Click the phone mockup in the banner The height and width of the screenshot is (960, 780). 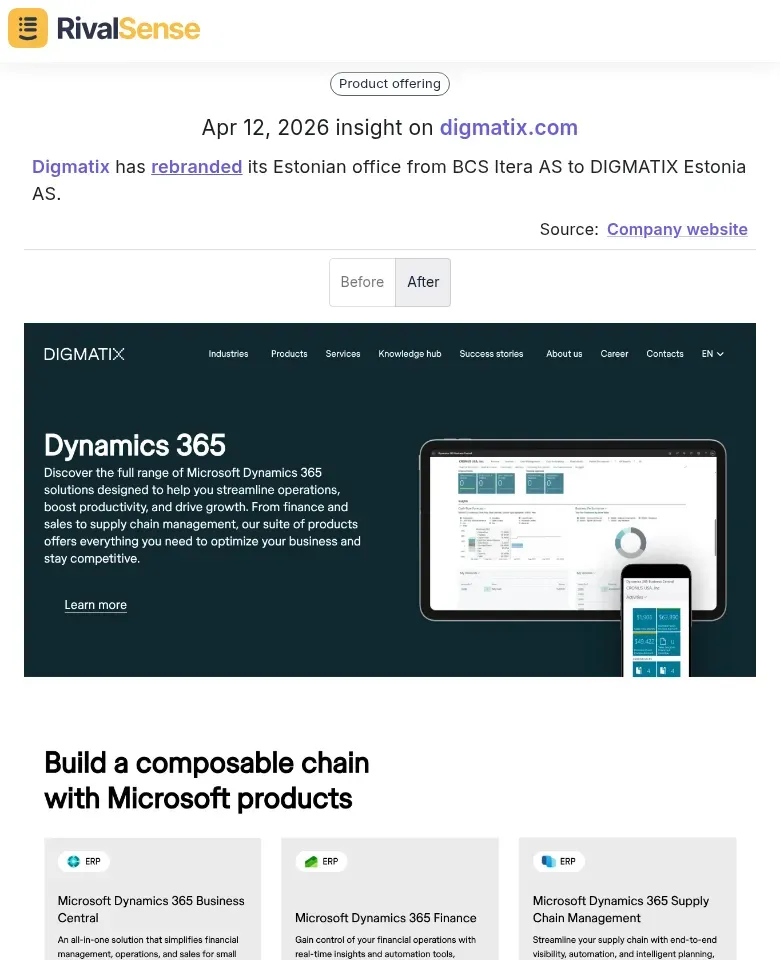pyautogui.click(x=656, y=620)
